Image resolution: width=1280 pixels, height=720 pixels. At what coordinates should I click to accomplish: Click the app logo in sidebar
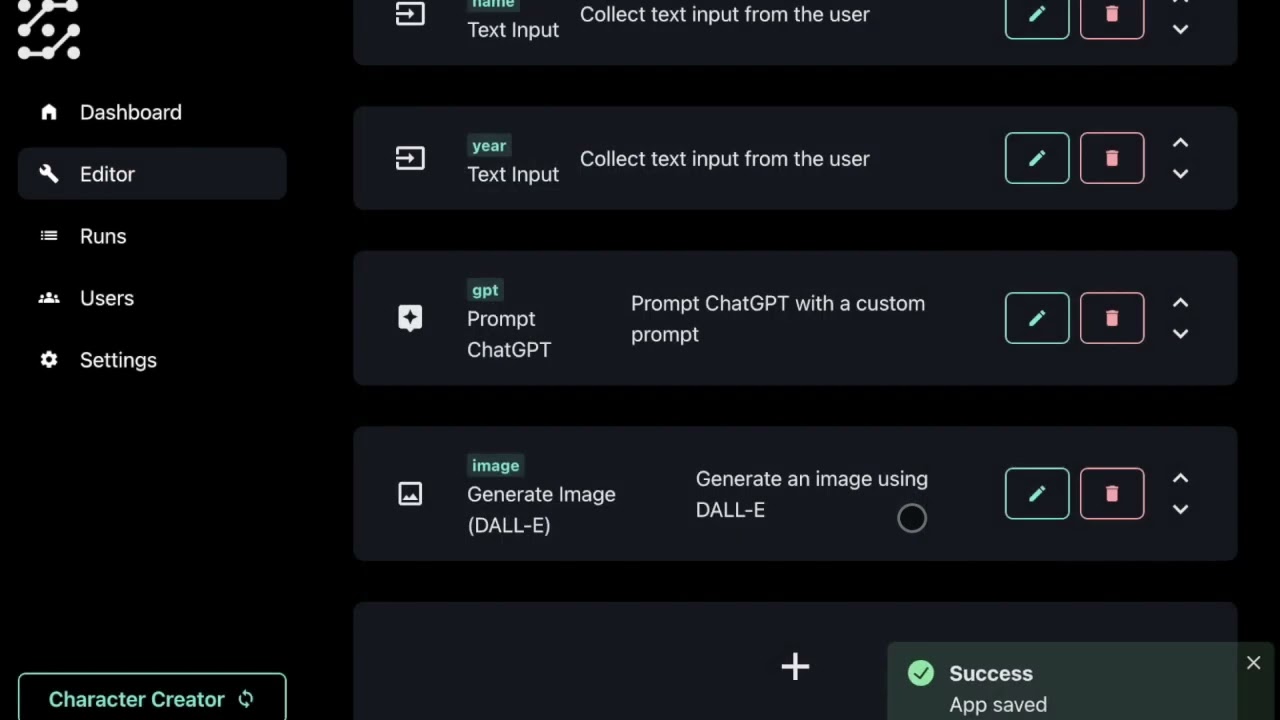[49, 30]
